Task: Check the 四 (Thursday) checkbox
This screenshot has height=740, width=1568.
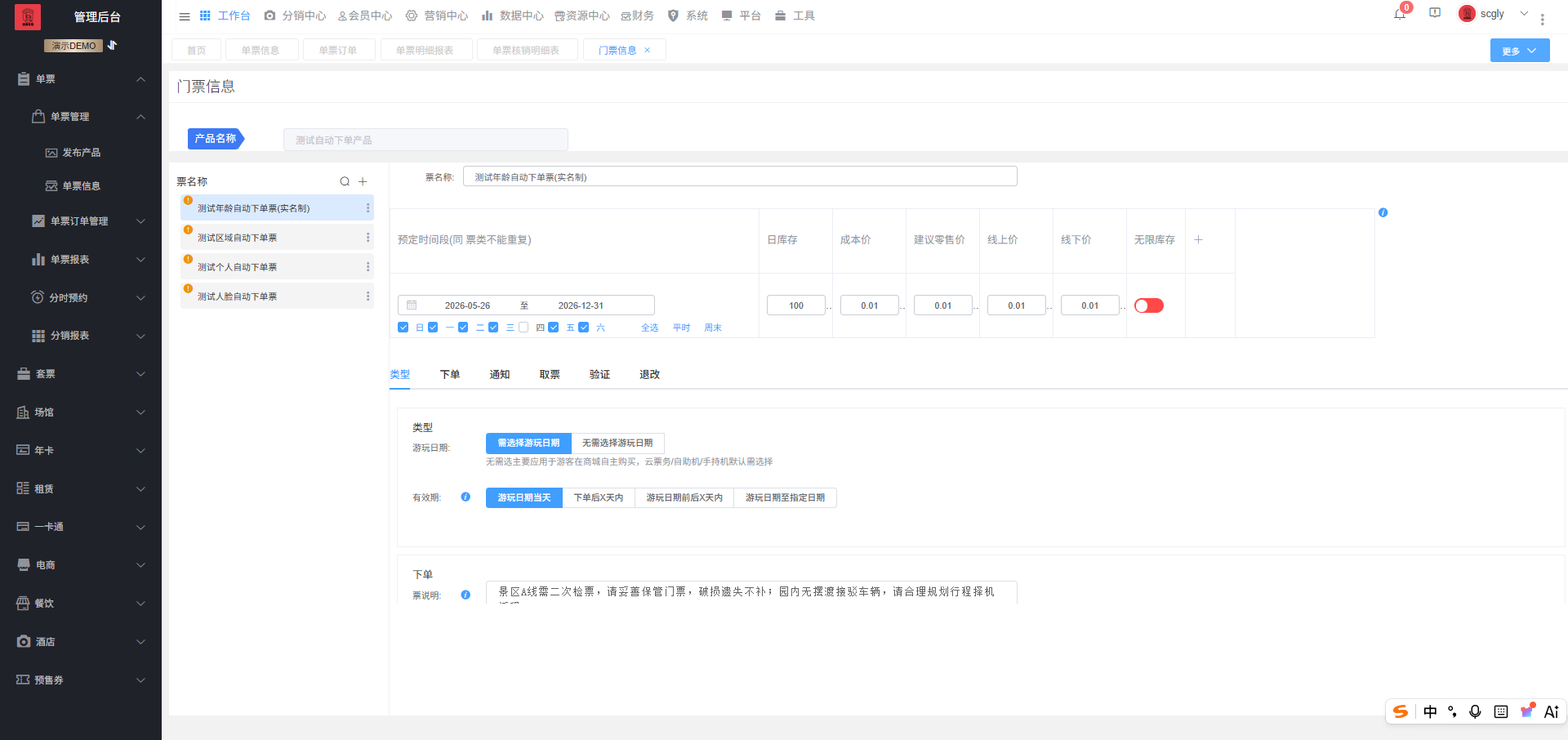Action: 523,328
